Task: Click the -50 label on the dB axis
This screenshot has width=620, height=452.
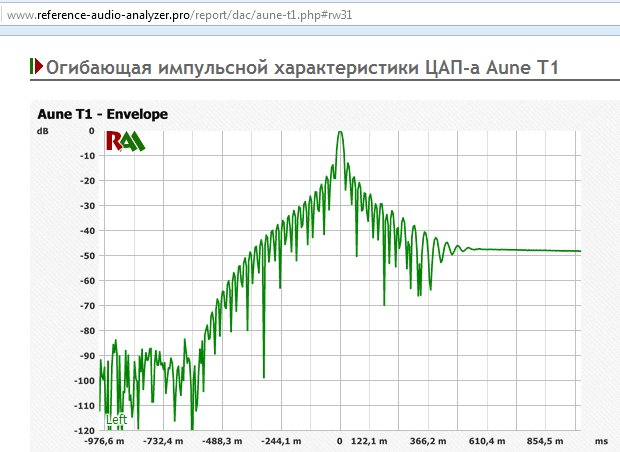Action: point(87,256)
